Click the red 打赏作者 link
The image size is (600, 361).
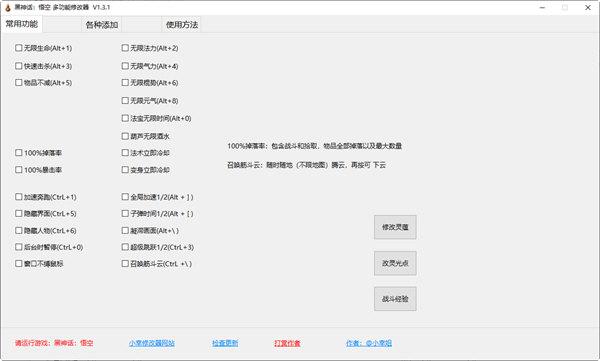[x=287, y=343]
